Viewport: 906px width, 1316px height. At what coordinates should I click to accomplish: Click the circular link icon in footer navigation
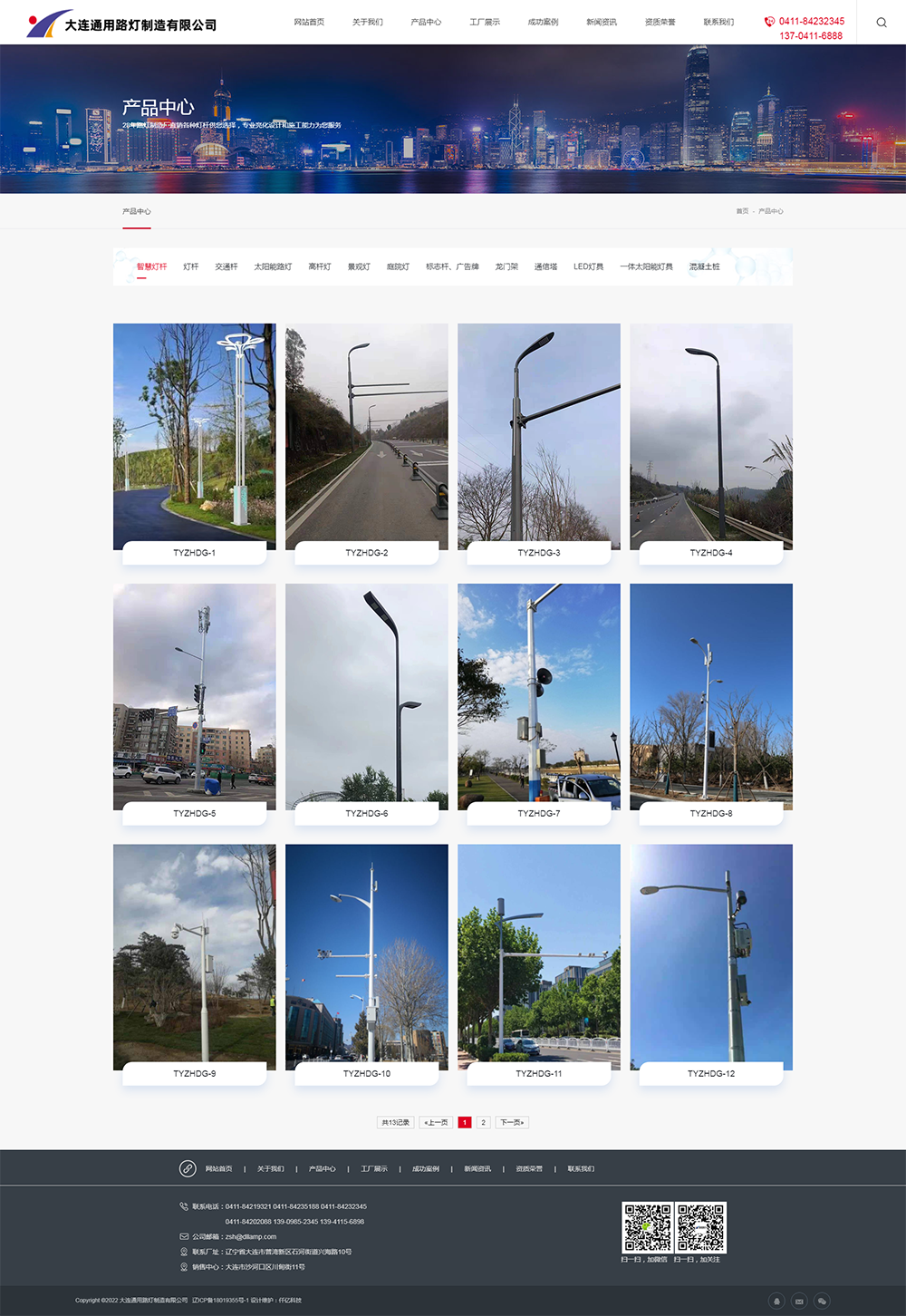[x=188, y=1168]
